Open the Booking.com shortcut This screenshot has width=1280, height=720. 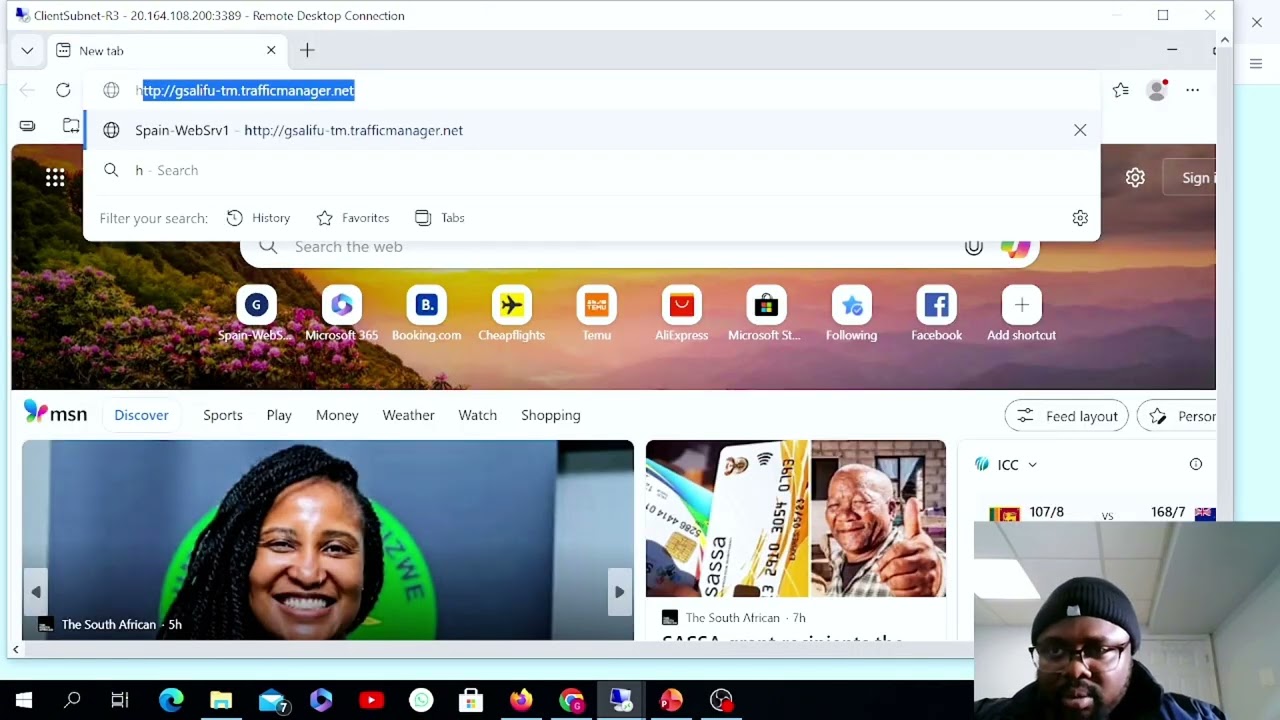point(427,315)
